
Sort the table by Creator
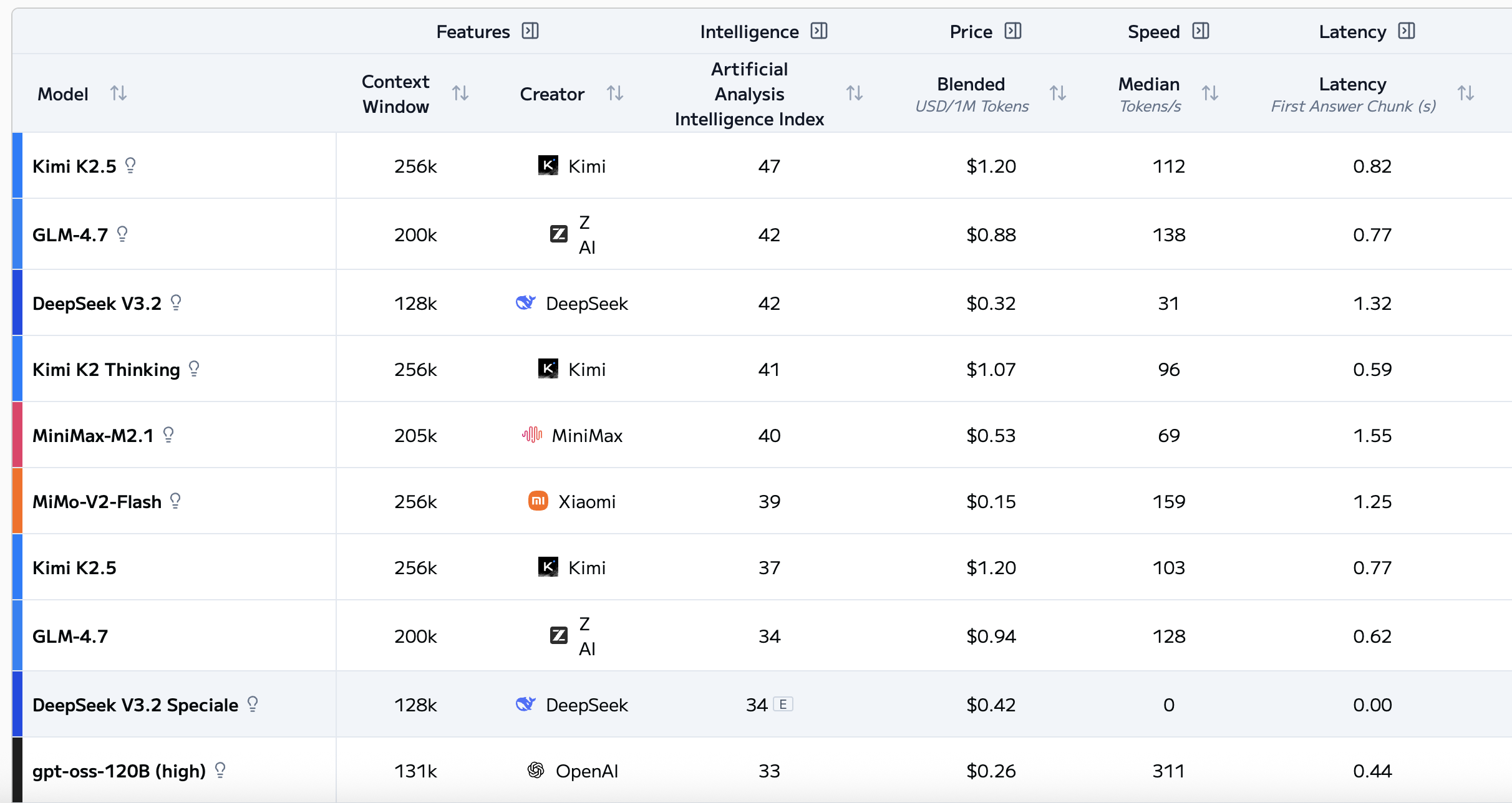tap(615, 94)
